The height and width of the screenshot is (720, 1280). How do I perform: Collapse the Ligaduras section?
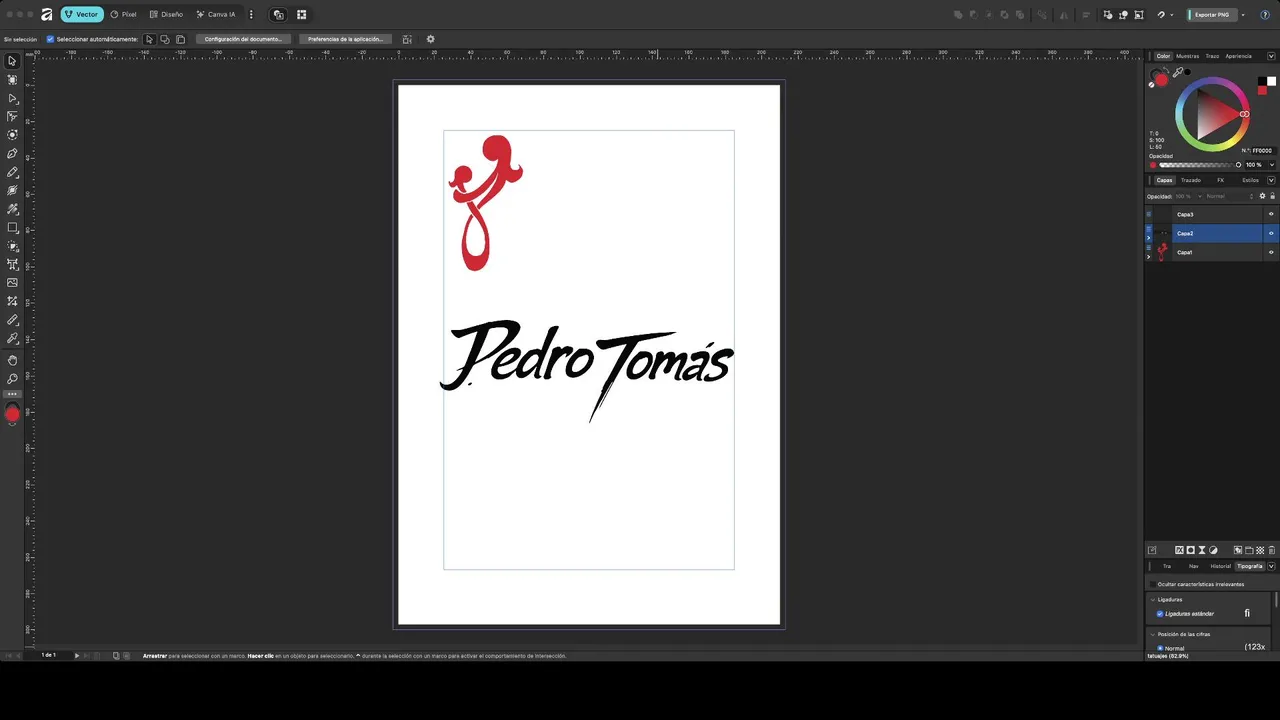pos(1152,600)
